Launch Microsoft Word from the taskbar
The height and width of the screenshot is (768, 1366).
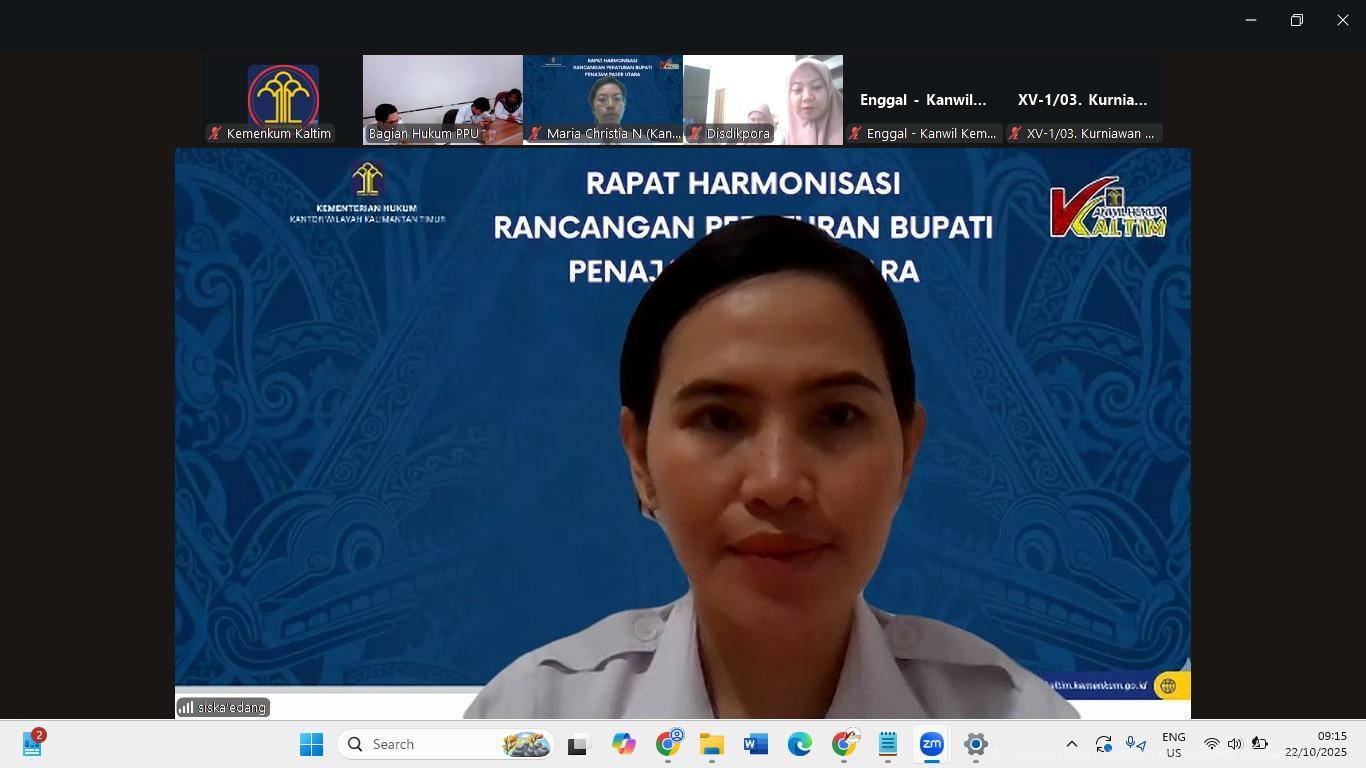(755, 745)
